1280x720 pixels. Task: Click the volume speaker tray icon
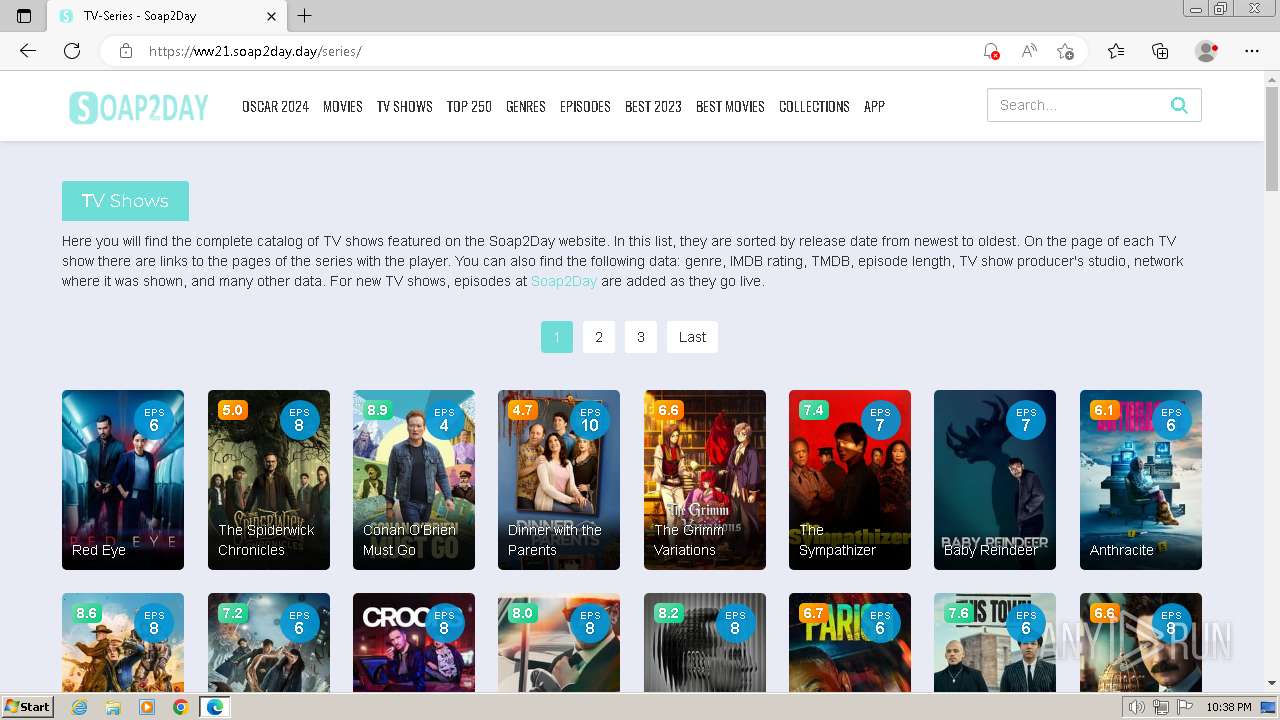click(x=1137, y=707)
